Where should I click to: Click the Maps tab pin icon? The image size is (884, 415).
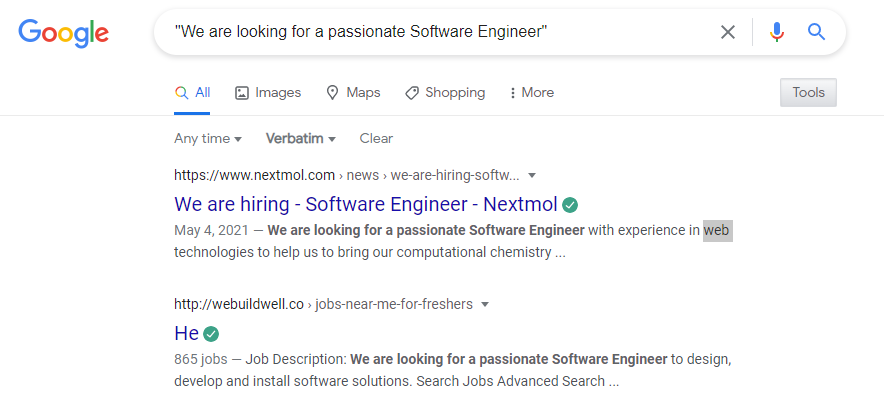333,92
